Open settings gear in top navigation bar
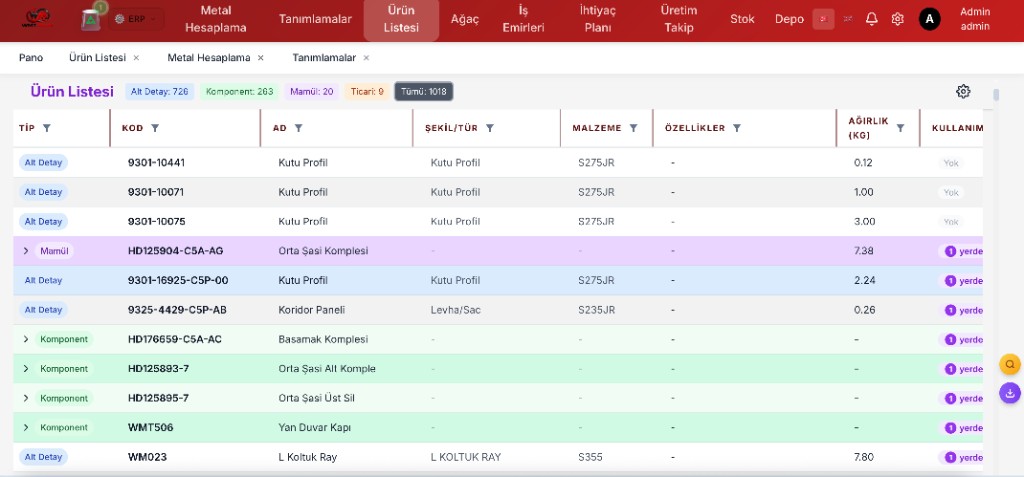The width and height of the screenshot is (1024, 477). (x=897, y=19)
